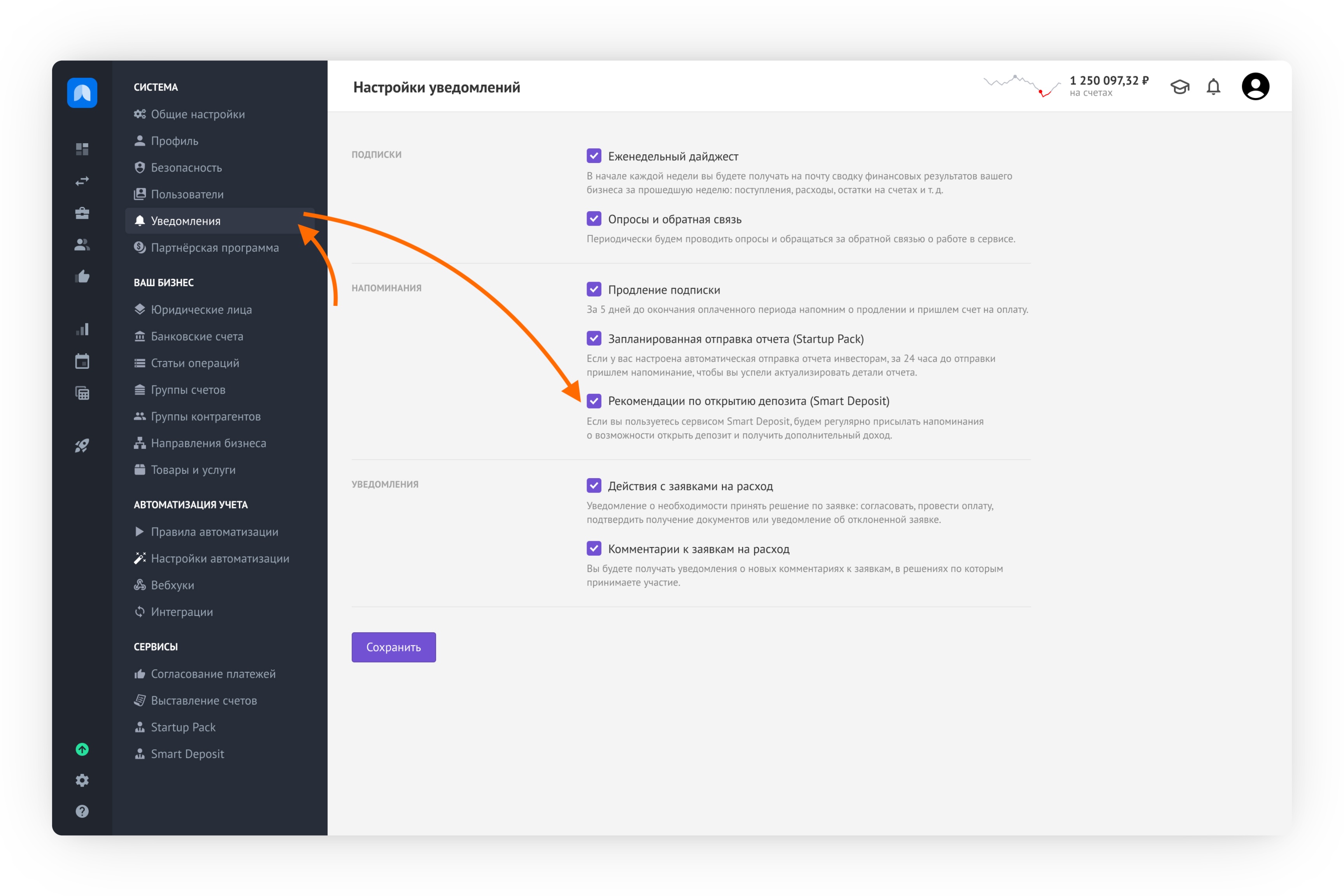The image size is (1344, 896).
Task: Click the Комментарии к заявкам на расход label
Action: point(699,549)
